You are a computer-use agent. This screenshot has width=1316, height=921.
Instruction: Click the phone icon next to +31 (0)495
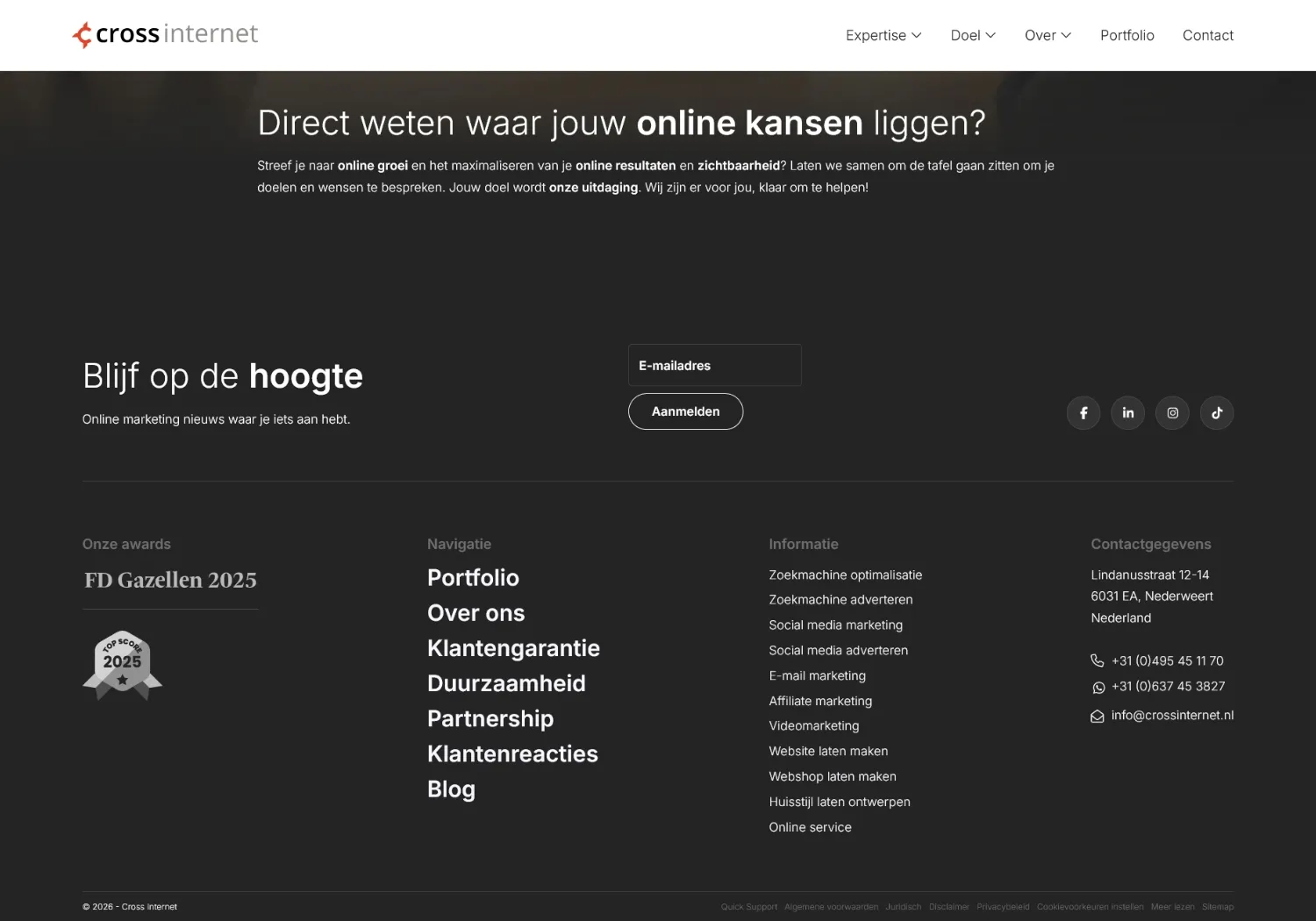1097,660
